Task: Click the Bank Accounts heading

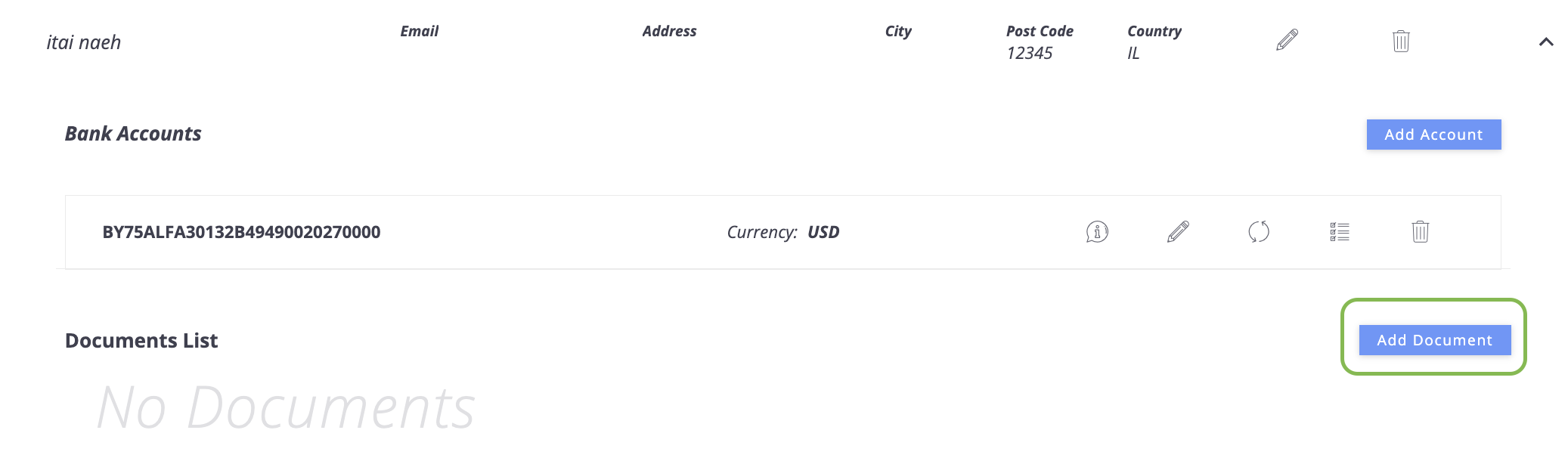Action: click(133, 134)
